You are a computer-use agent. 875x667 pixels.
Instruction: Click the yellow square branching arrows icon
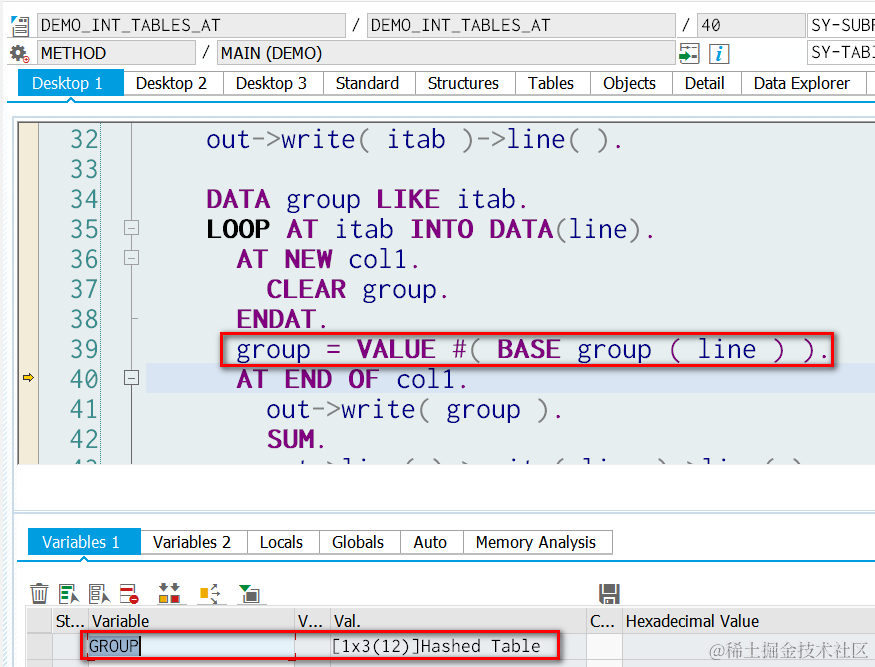point(210,594)
